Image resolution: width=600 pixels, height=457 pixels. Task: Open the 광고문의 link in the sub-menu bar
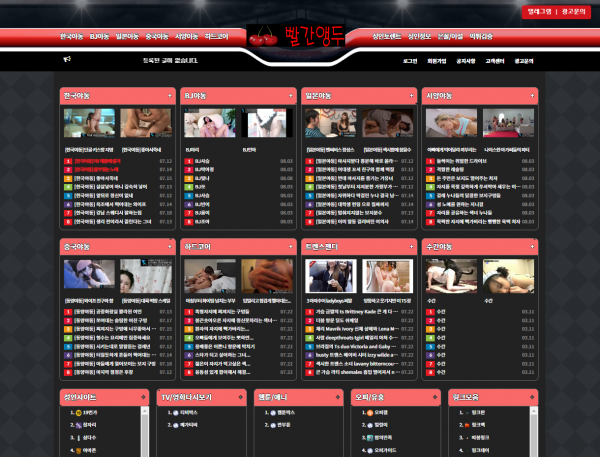tap(524, 60)
